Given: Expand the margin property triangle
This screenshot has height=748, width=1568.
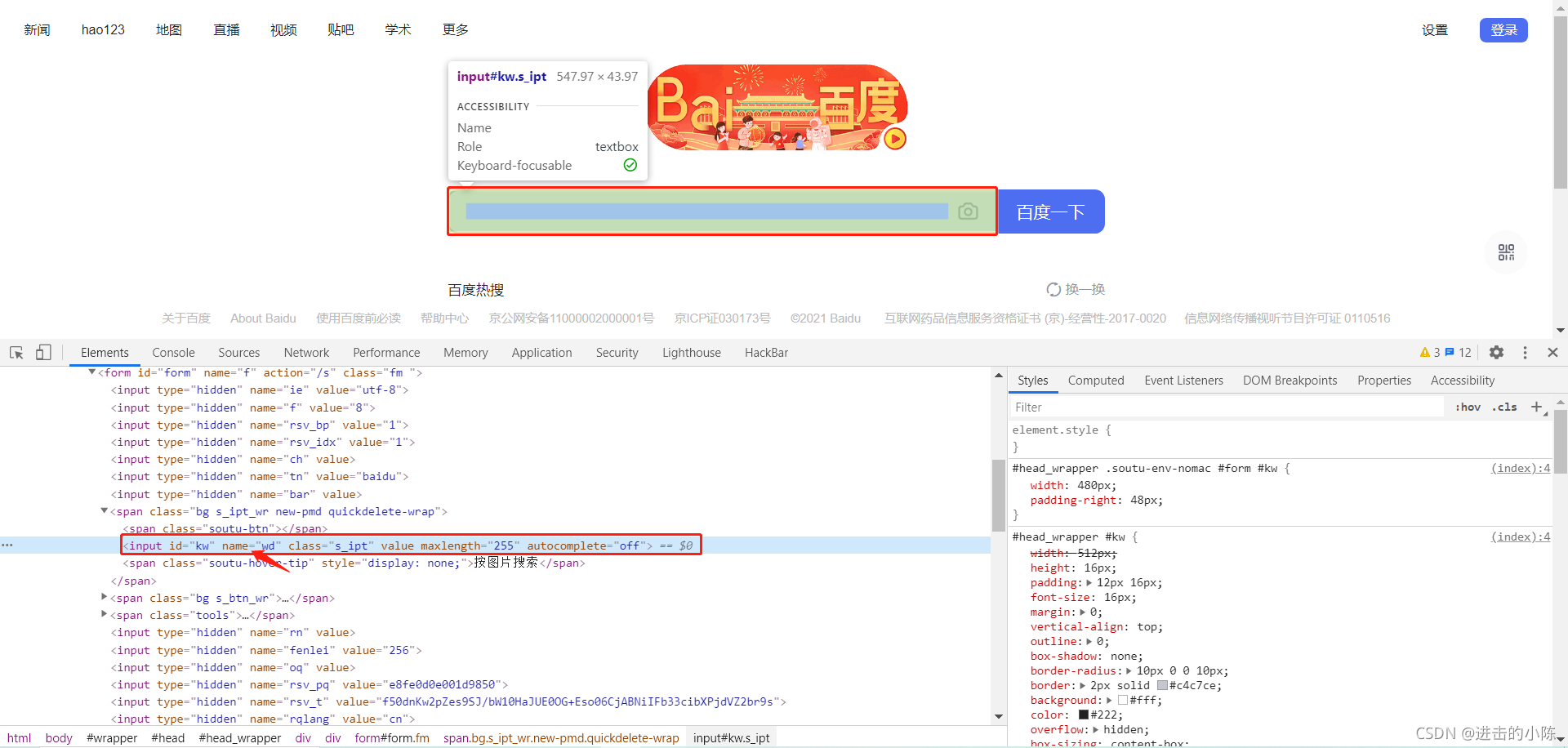Looking at the screenshot, I should (1083, 612).
